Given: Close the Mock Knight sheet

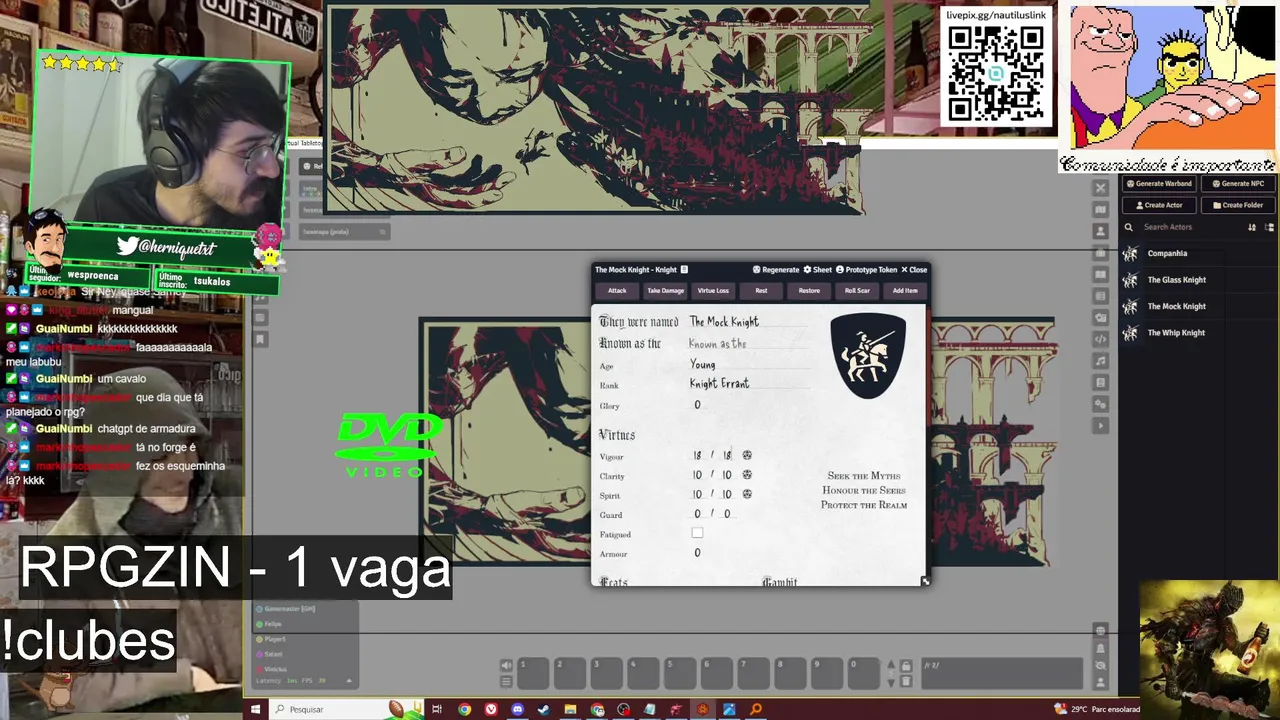Looking at the screenshot, I should click(x=914, y=269).
